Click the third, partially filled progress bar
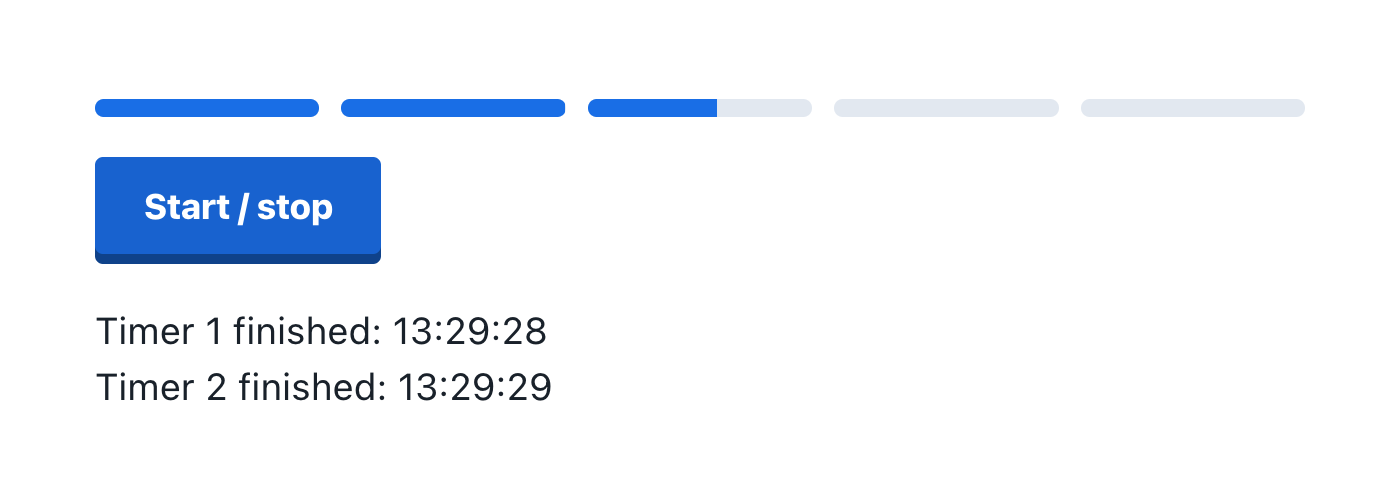The width and height of the screenshot is (1400, 500). pos(700,108)
